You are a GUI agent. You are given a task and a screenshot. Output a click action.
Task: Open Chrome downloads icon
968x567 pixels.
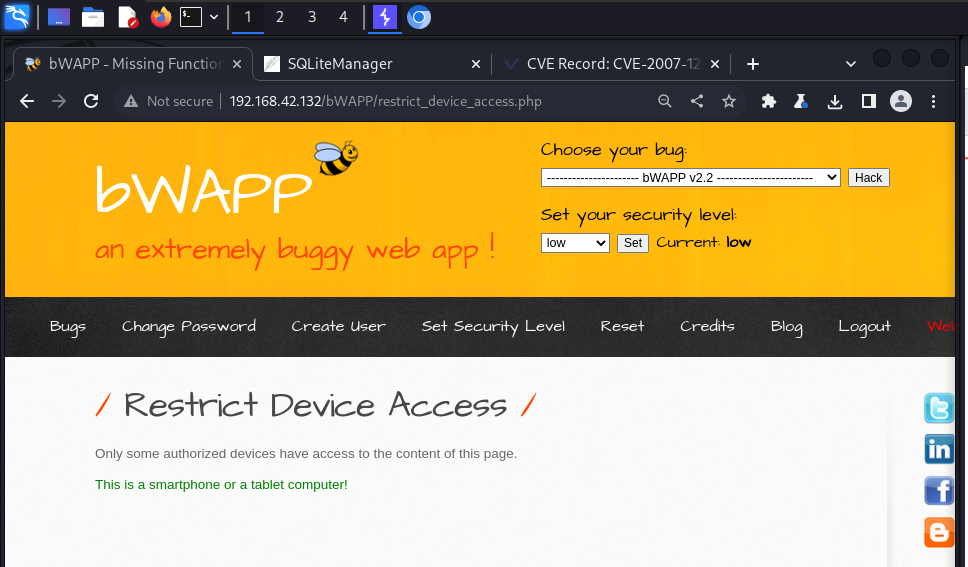tap(835, 101)
